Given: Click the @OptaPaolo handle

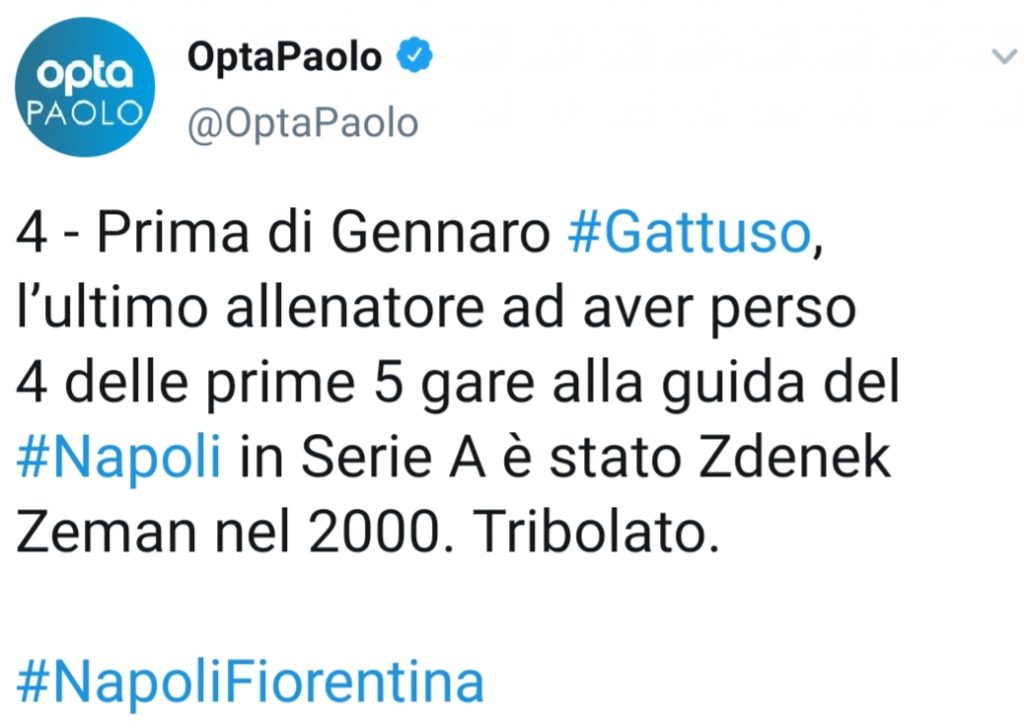Looking at the screenshot, I should [300, 121].
